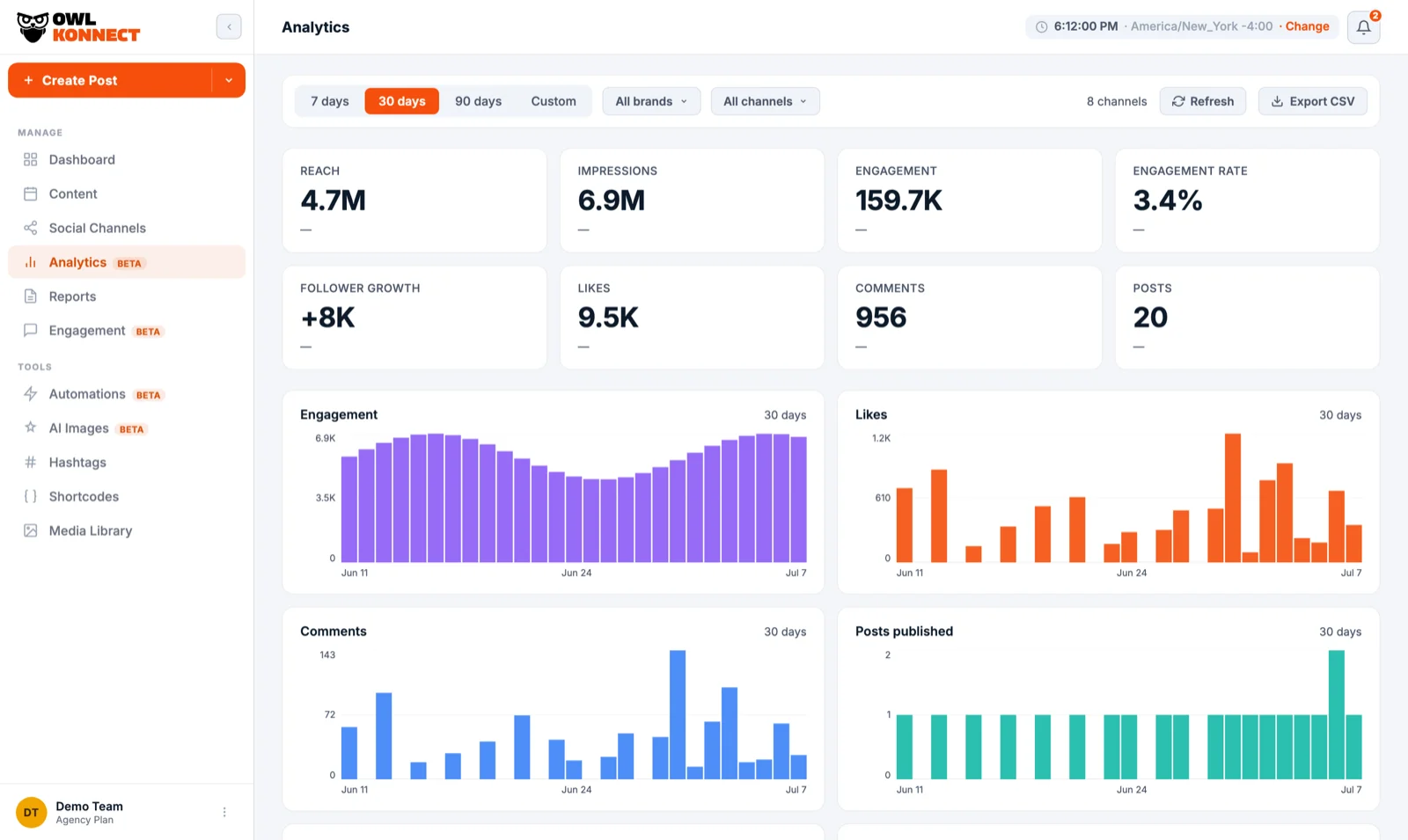The width and height of the screenshot is (1408, 840).
Task: Click the Shortcodes brackets icon
Action: [x=31, y=496]
